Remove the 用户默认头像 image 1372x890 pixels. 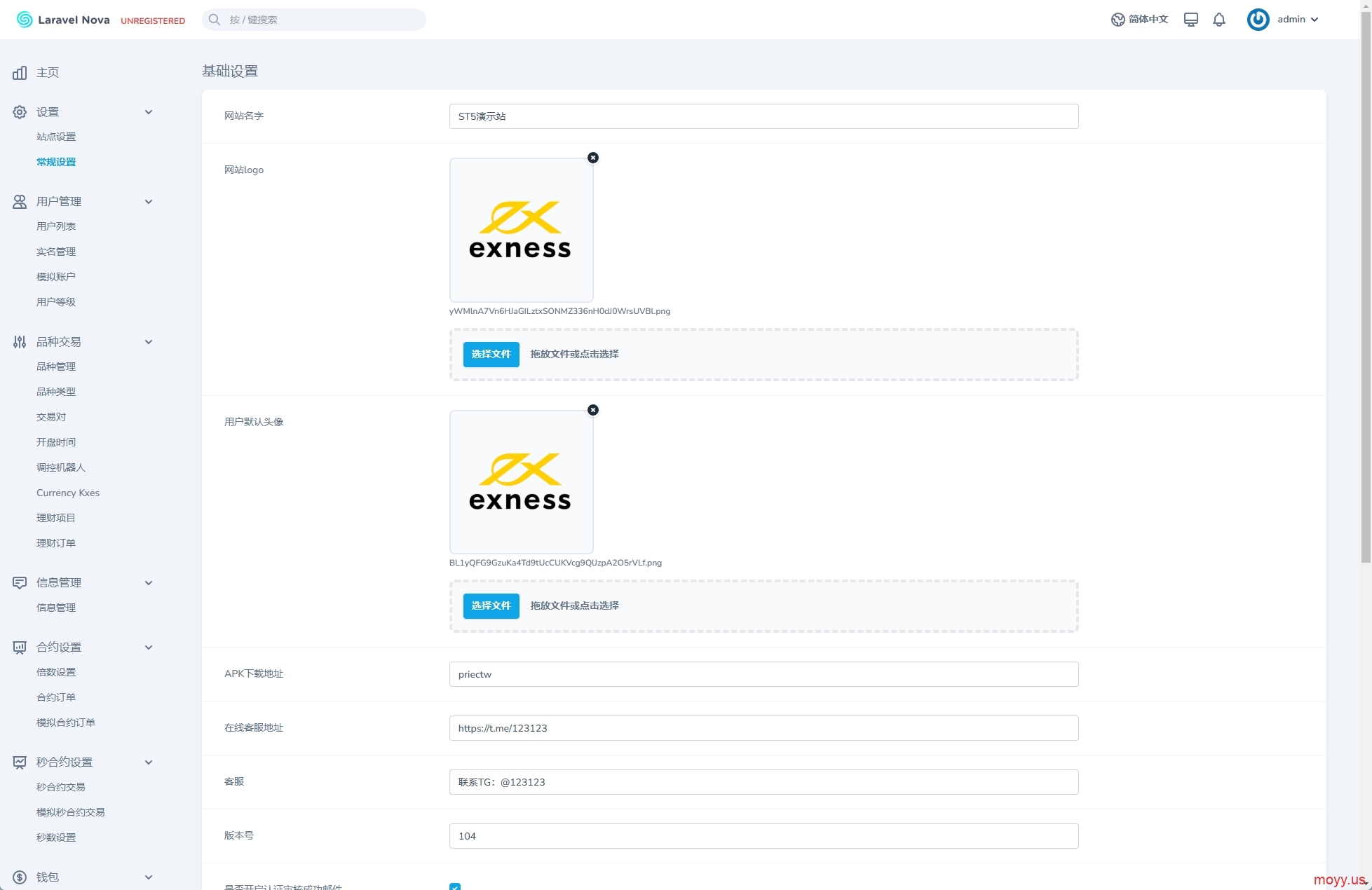pyautogui.click(x=593, y=410)
